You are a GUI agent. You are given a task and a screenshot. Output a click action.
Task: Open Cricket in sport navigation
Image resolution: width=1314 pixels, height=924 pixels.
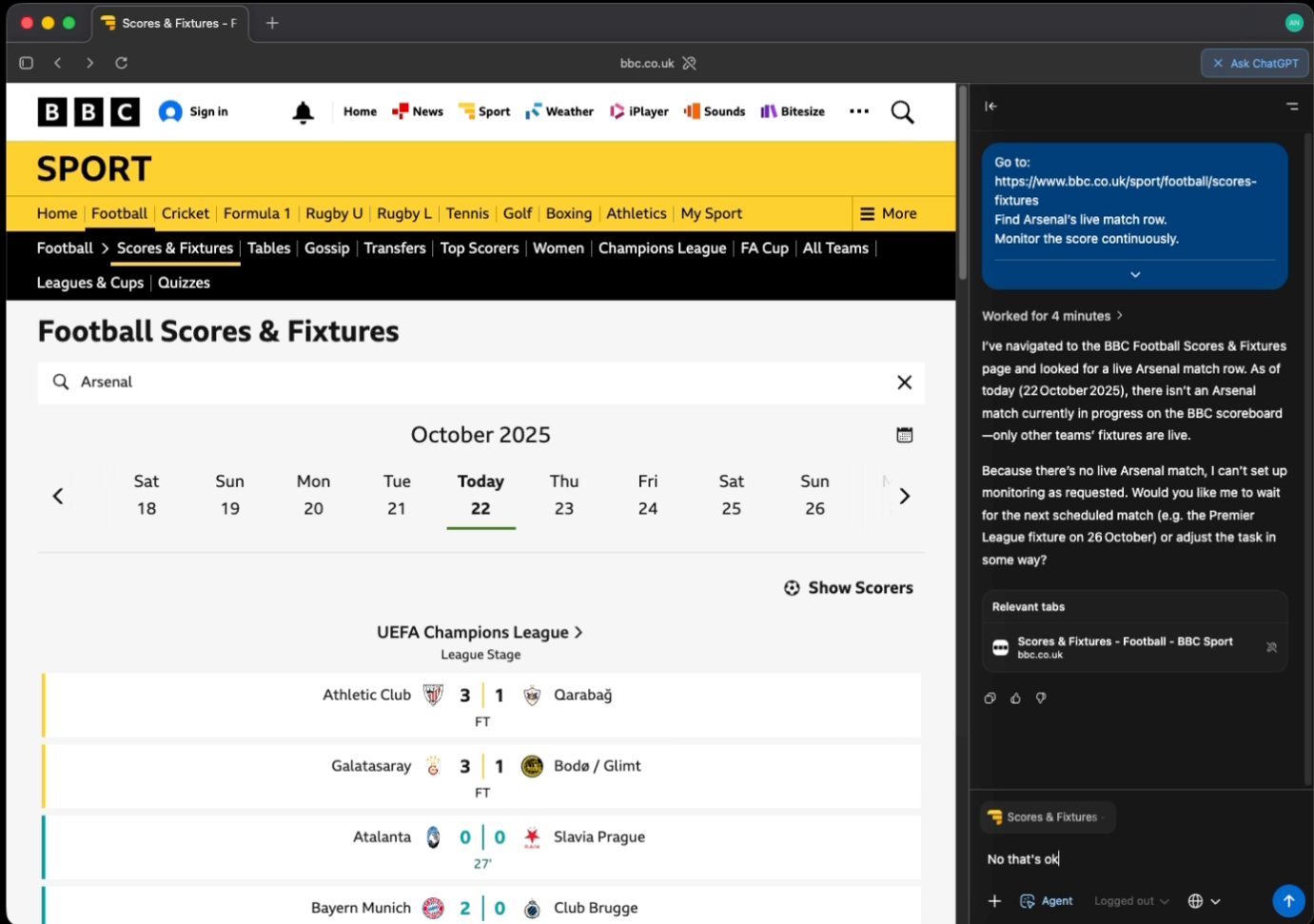pos(186,214)
